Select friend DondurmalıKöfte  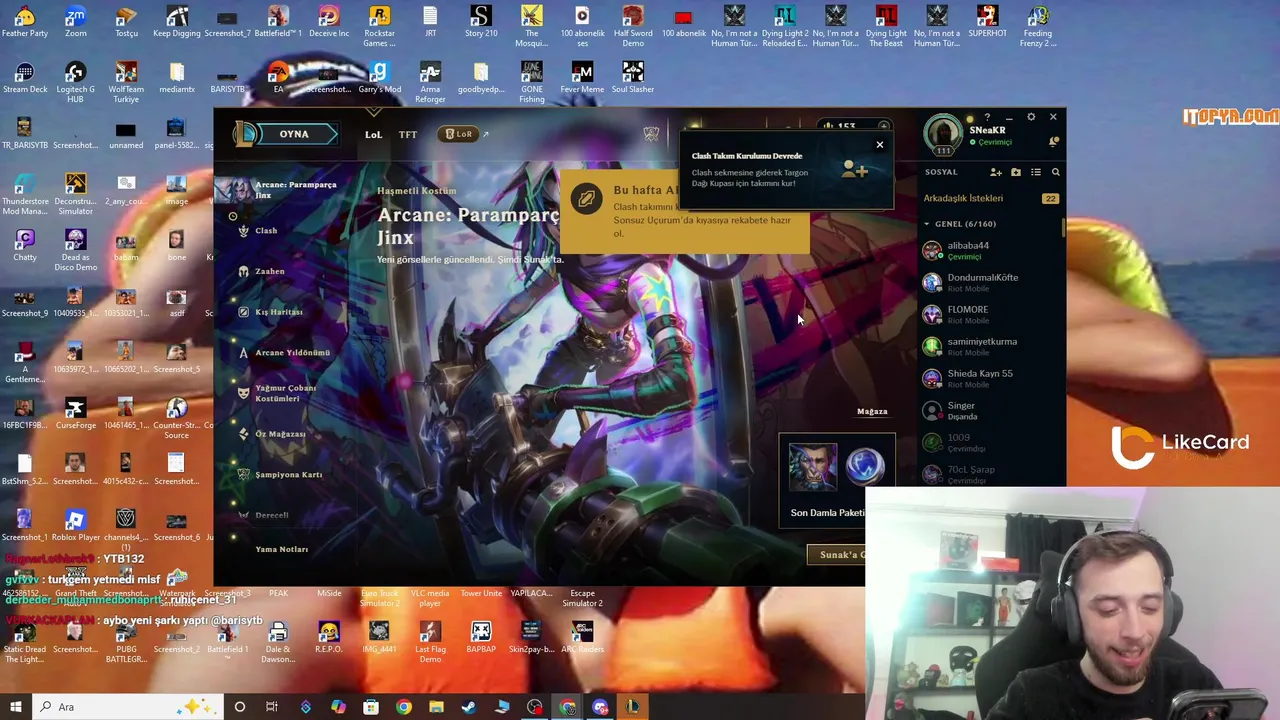click(990, 282)
